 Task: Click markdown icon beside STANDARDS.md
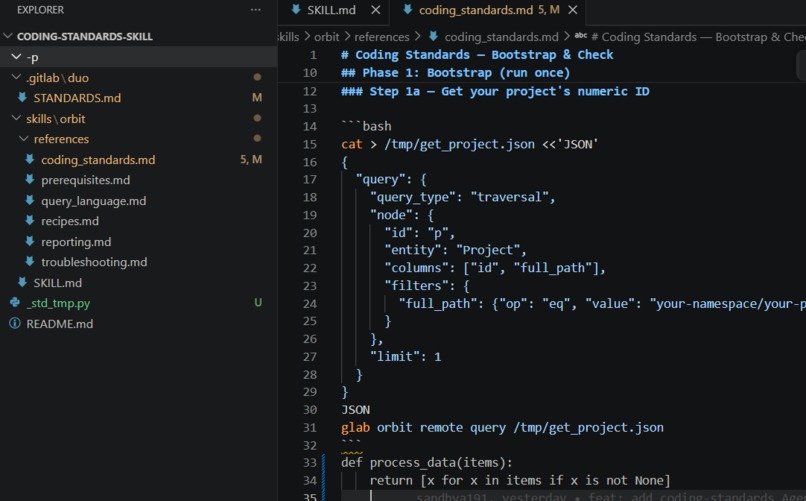22,97
